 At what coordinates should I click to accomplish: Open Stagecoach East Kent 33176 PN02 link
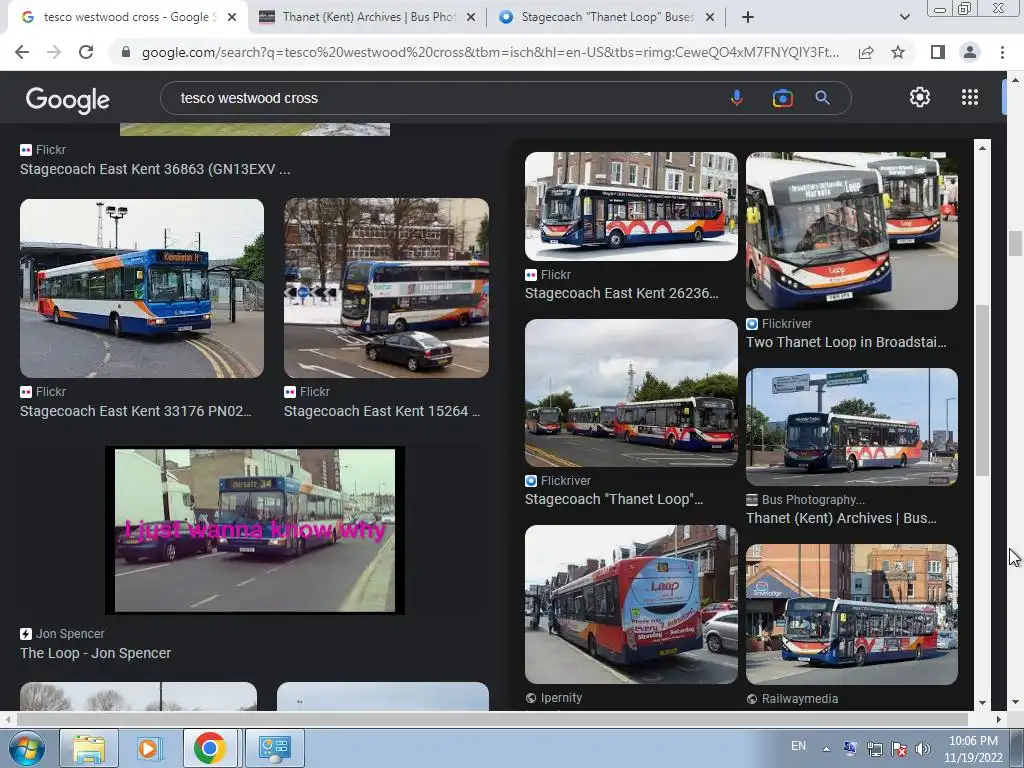[135, 411]
